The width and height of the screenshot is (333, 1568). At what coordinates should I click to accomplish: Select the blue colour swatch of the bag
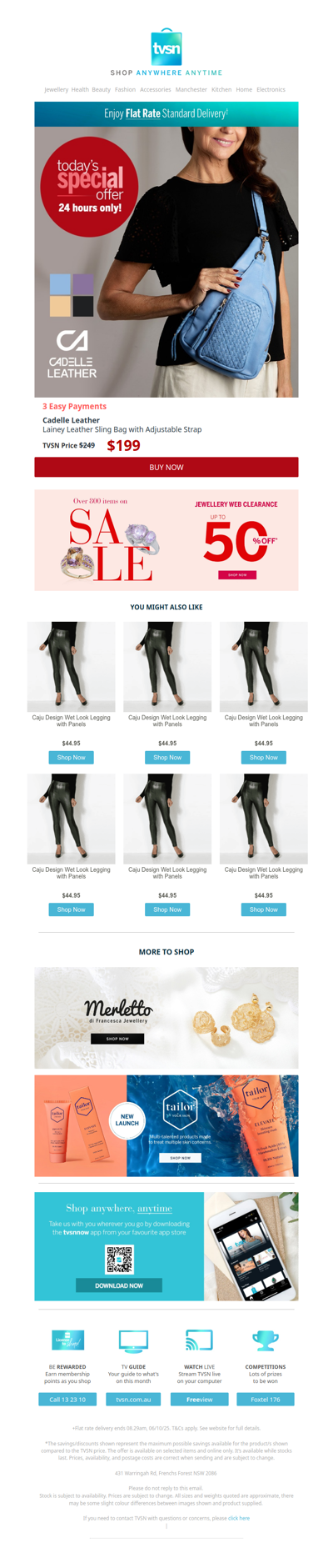pos(60,284)
